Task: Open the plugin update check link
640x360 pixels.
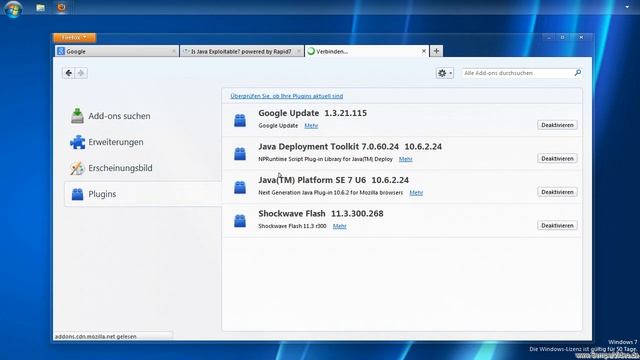Action: [287, 96]
